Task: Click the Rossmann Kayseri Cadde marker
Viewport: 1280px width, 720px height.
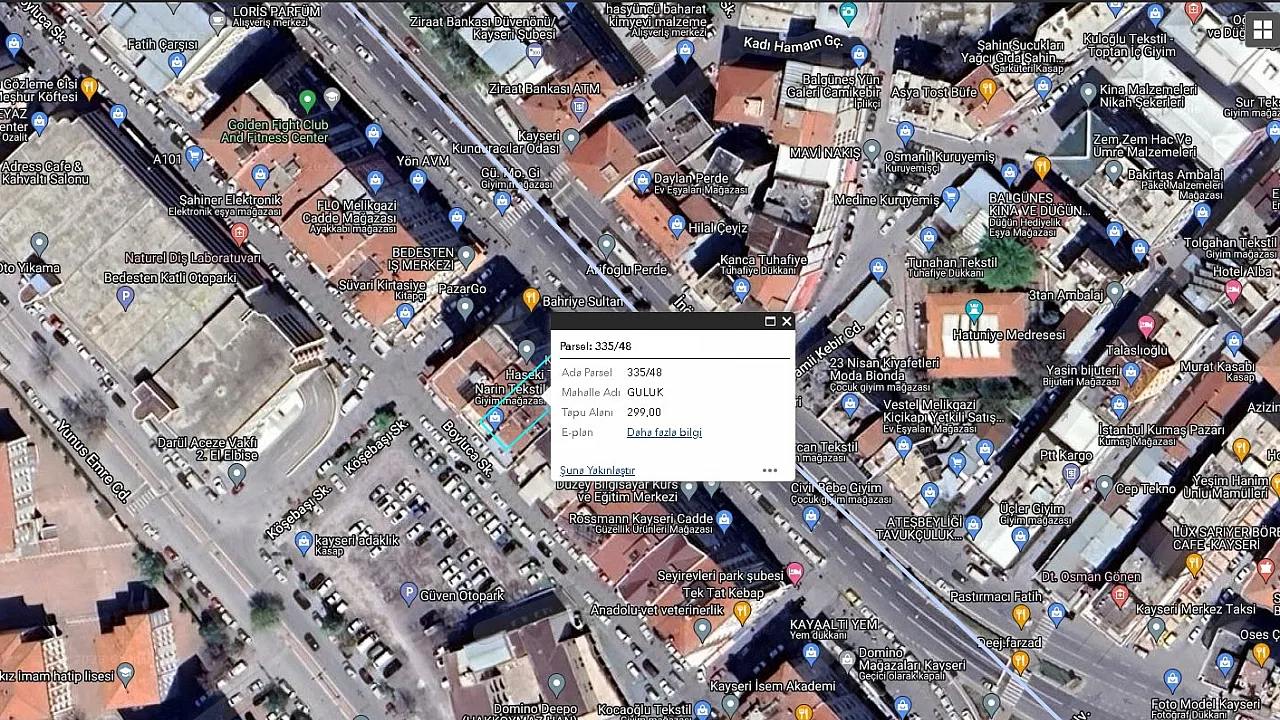Action: 724,519
